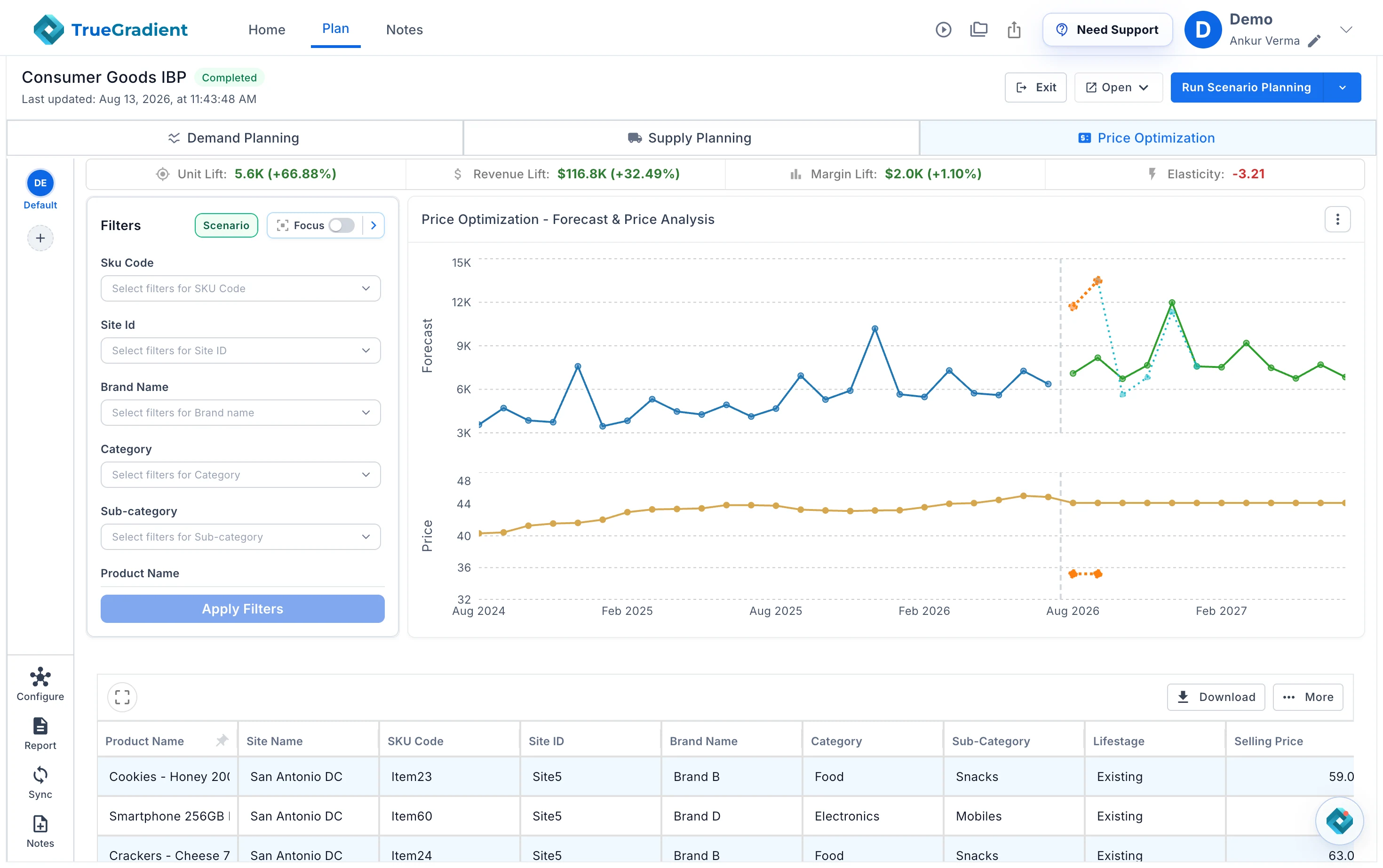Add a new scenario with plus icon

click(40, 238)
